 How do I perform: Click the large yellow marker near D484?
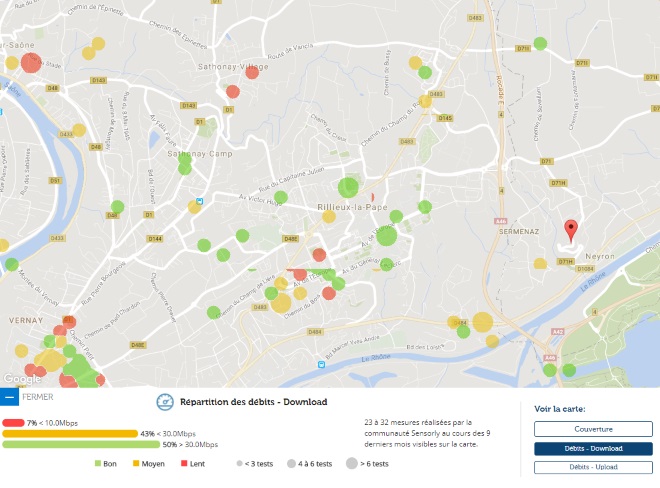[483, 322]
